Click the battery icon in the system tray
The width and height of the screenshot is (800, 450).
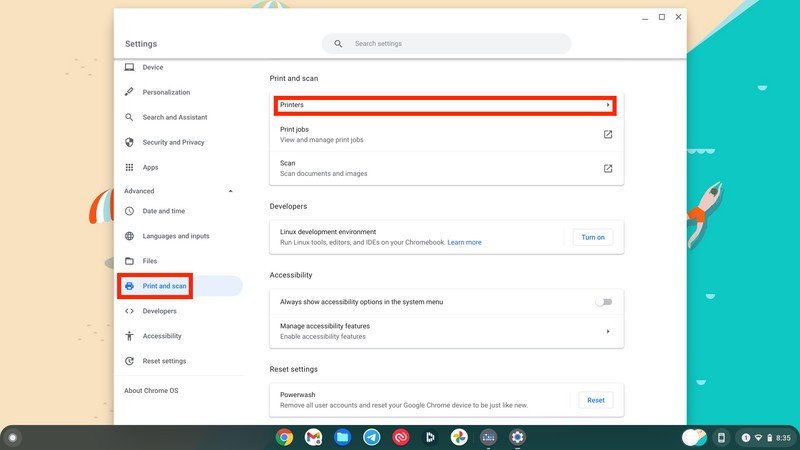pyautogui.click(x=769, y=438)
